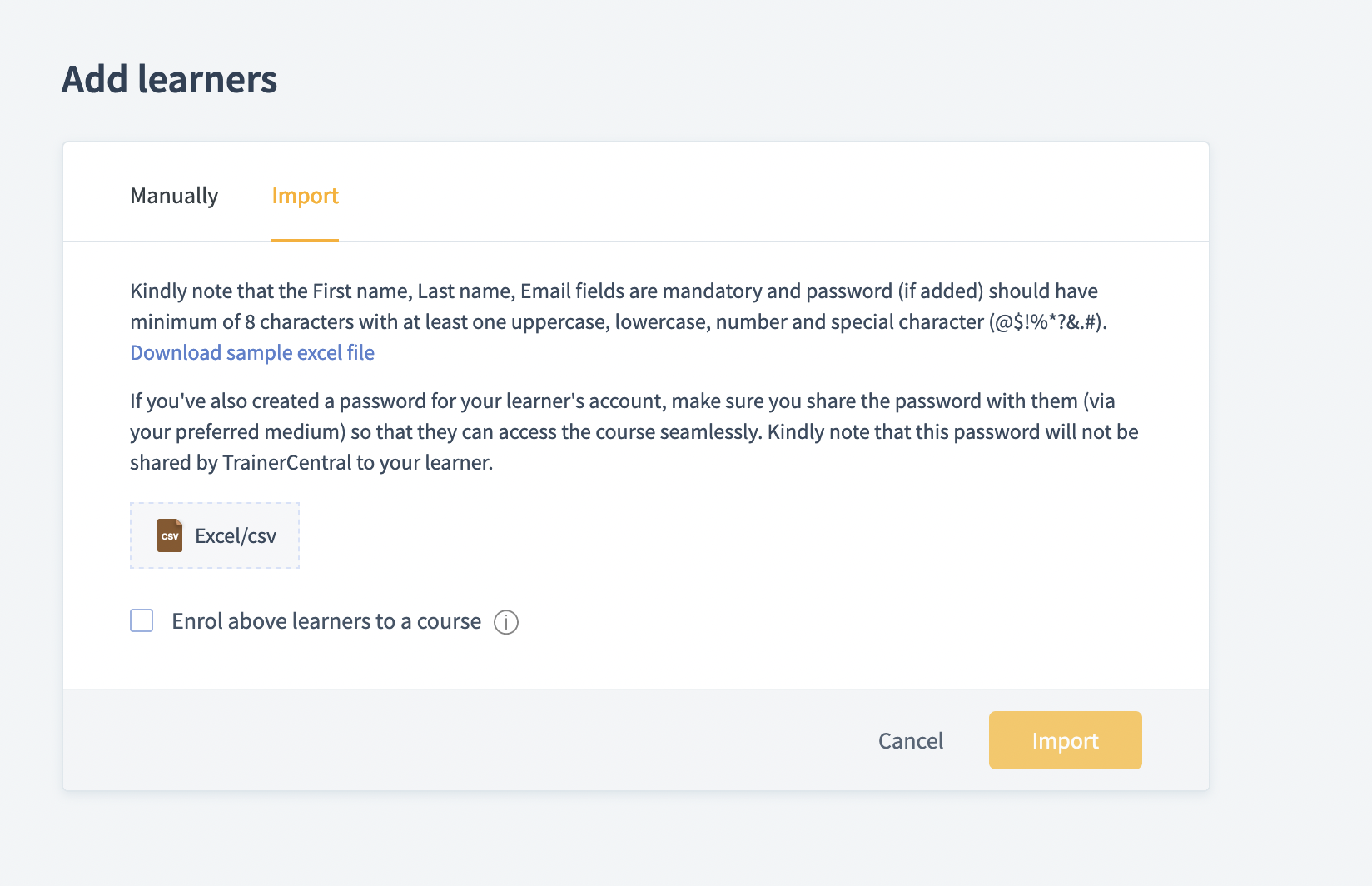Click the info icon beside enrol option
This screenshot has height=886, width=1372.
point(506,622)
